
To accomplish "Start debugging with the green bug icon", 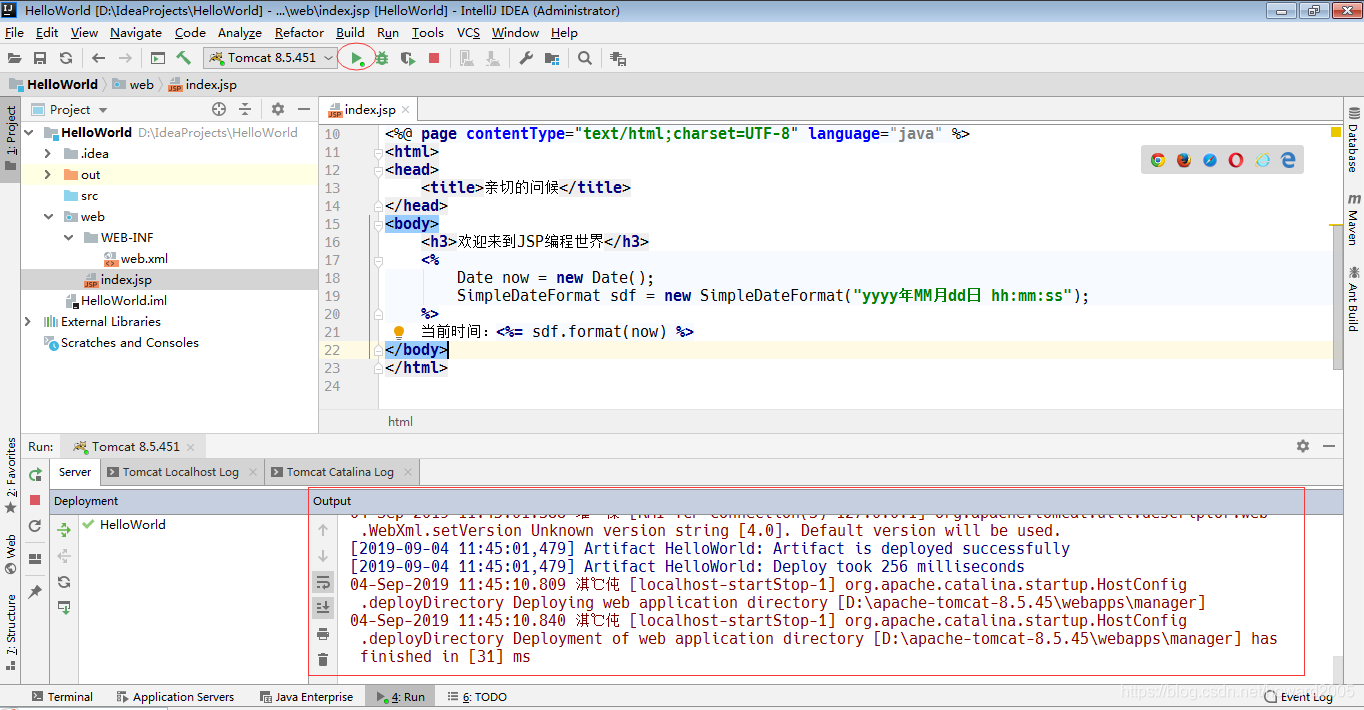I will pyautogui.click(x=382, y=58).
